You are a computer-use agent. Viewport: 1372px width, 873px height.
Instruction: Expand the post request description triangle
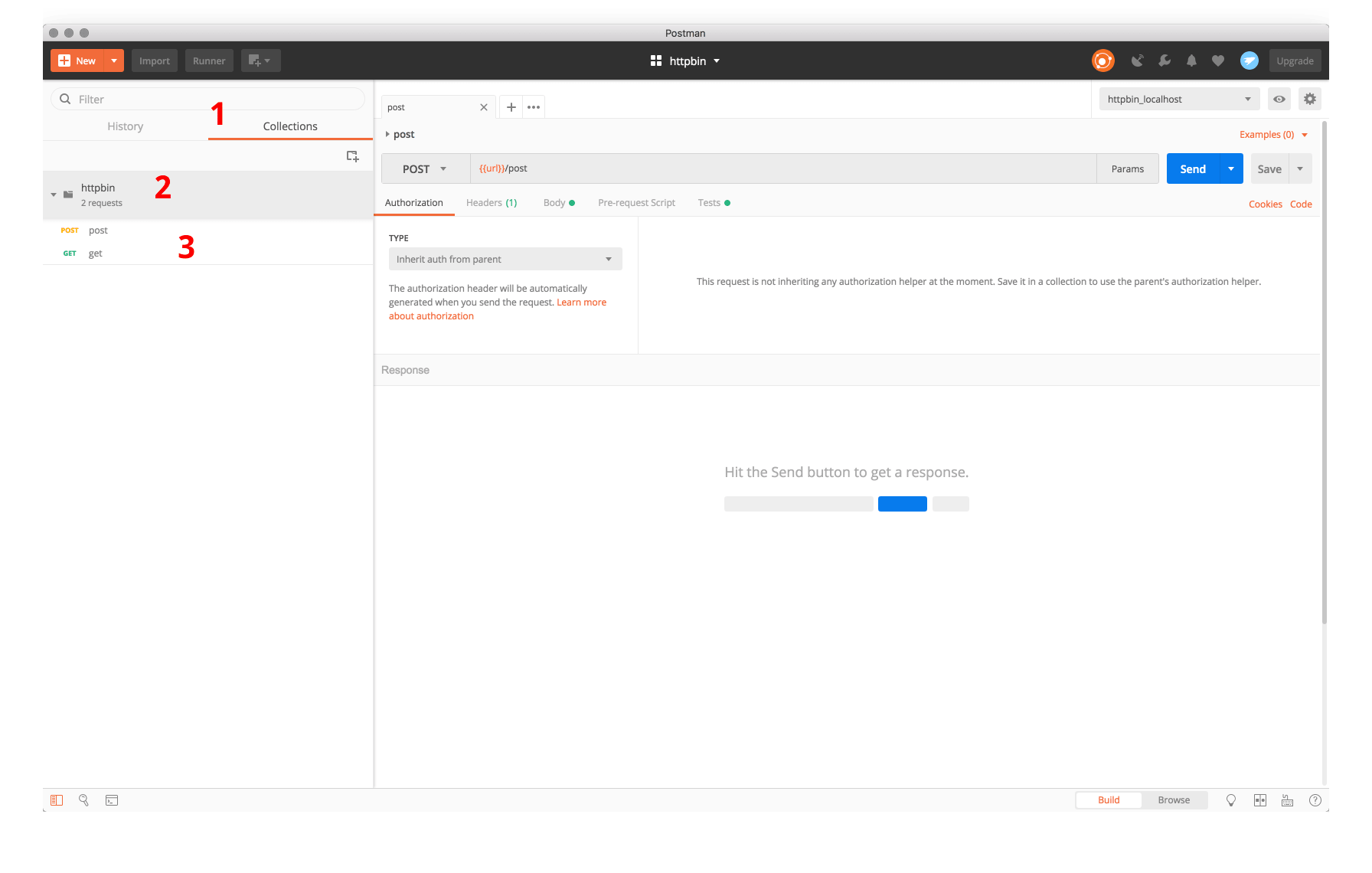coord(387,134)
